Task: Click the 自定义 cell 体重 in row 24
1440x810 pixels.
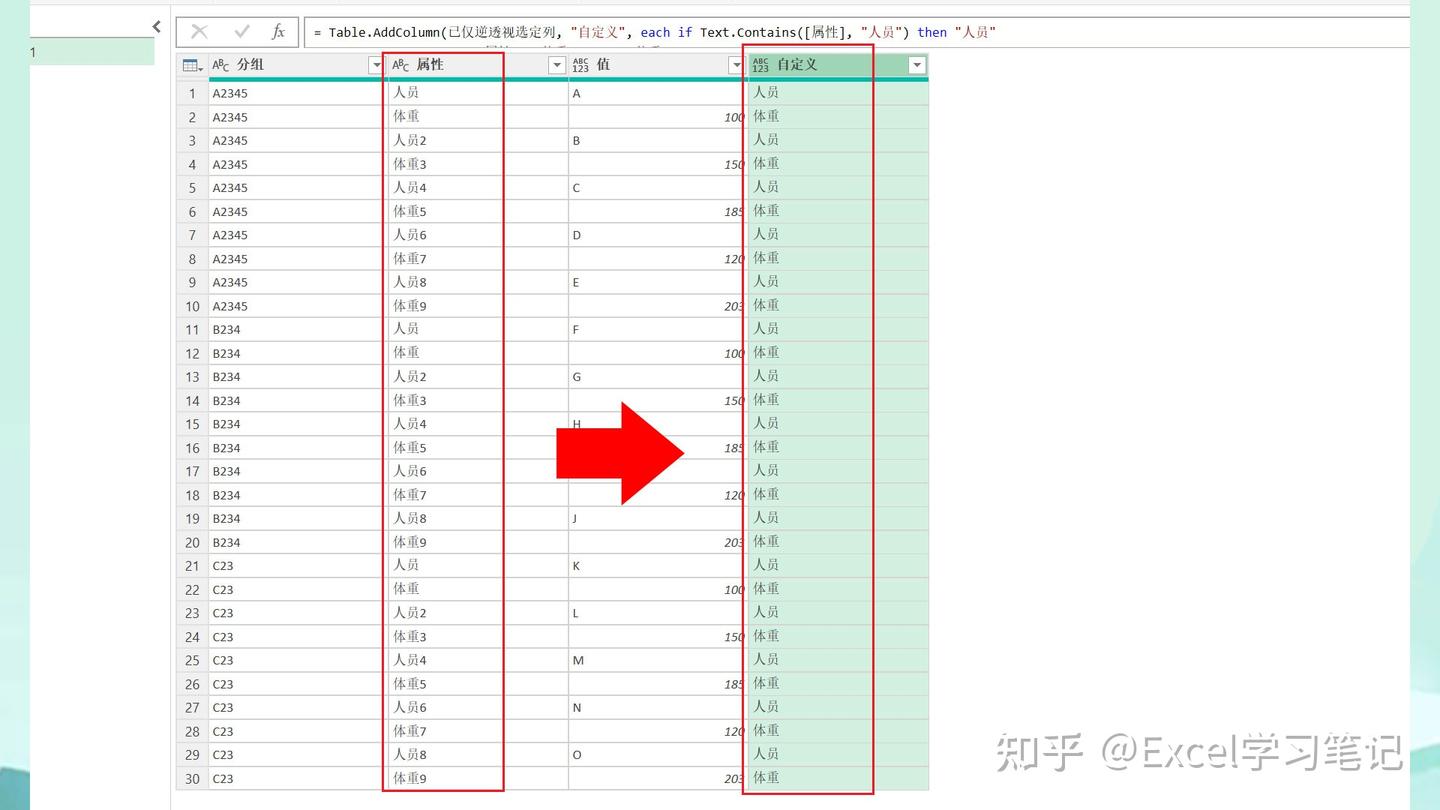Action: point(837,637)
